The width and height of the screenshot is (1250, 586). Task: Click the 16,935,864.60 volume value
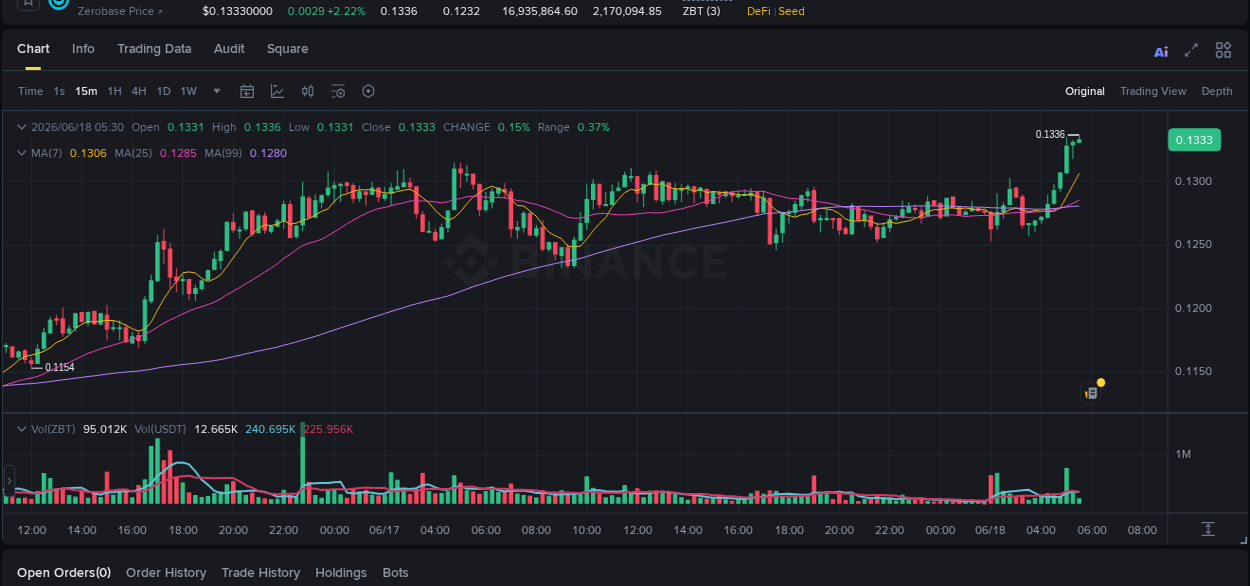540,11
